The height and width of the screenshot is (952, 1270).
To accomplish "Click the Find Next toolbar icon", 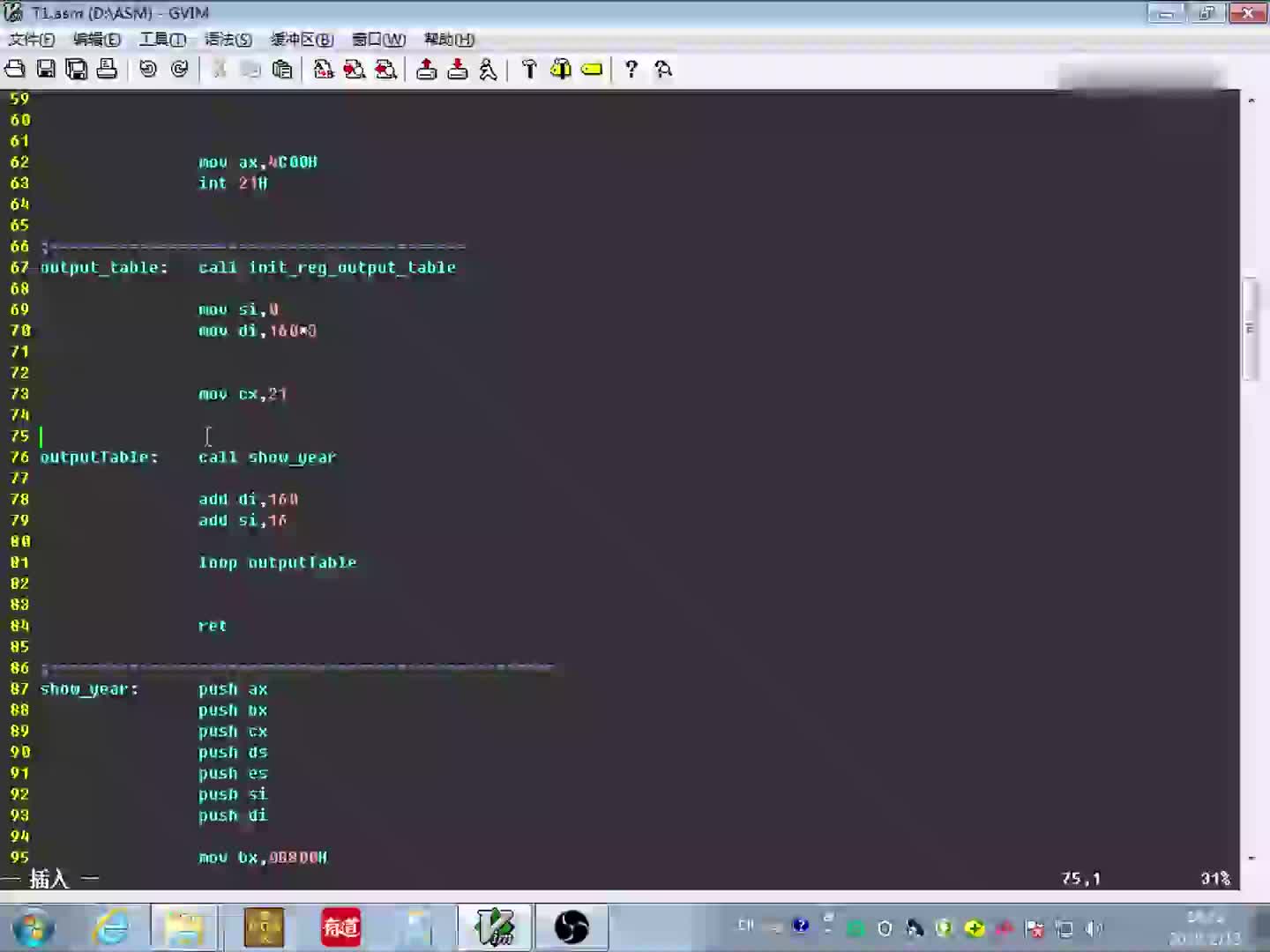I will point(355,69).
